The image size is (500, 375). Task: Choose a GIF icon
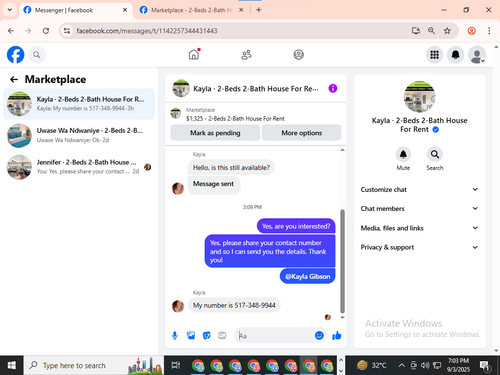coord(222,336)
